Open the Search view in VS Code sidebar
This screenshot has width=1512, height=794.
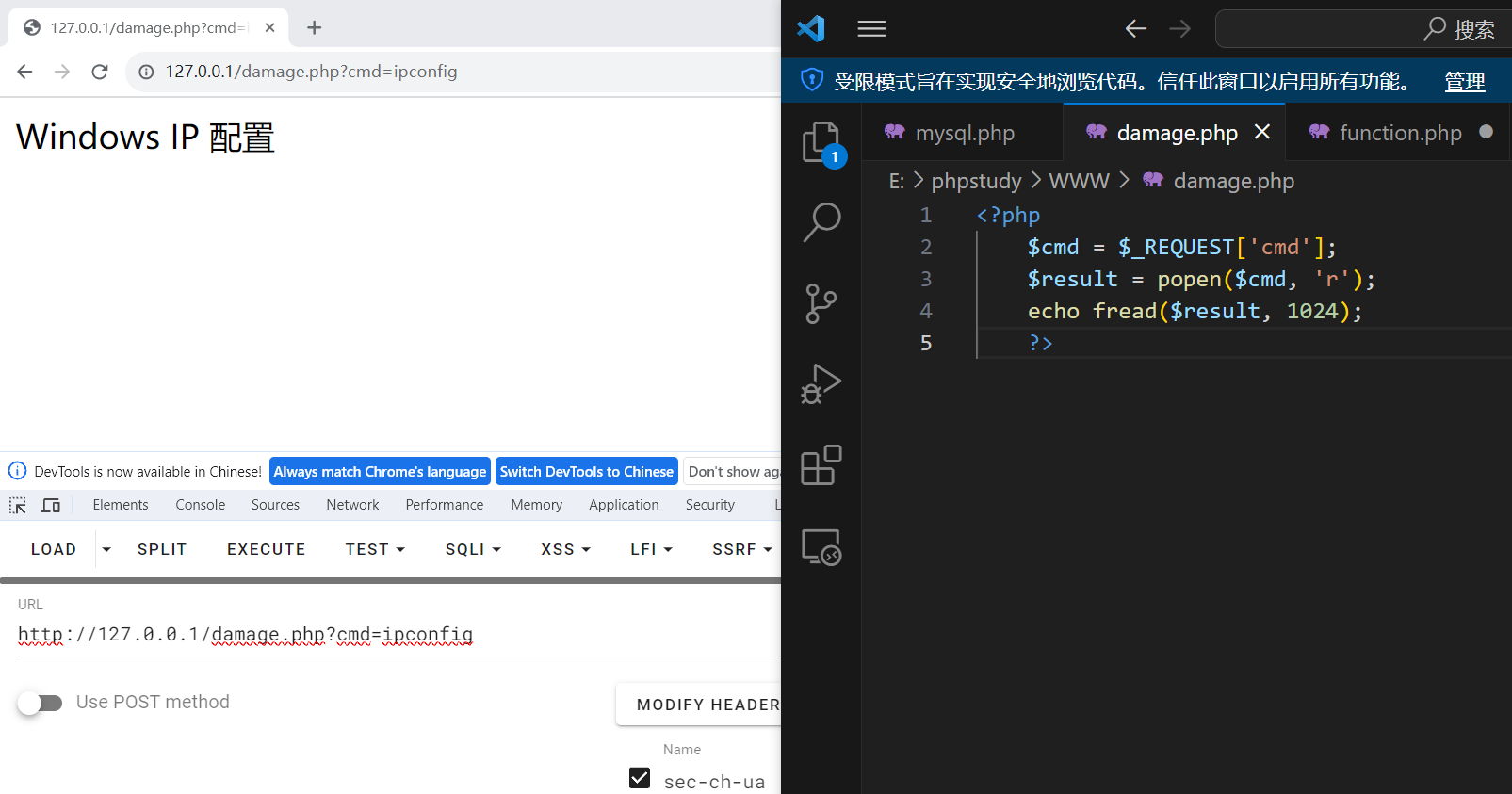click(821, 222)
